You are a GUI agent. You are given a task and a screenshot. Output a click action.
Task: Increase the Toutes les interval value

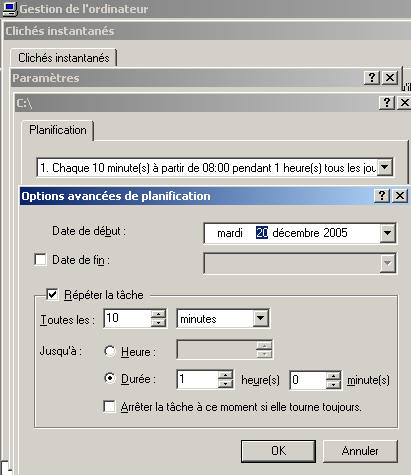(x=158, y=314)
